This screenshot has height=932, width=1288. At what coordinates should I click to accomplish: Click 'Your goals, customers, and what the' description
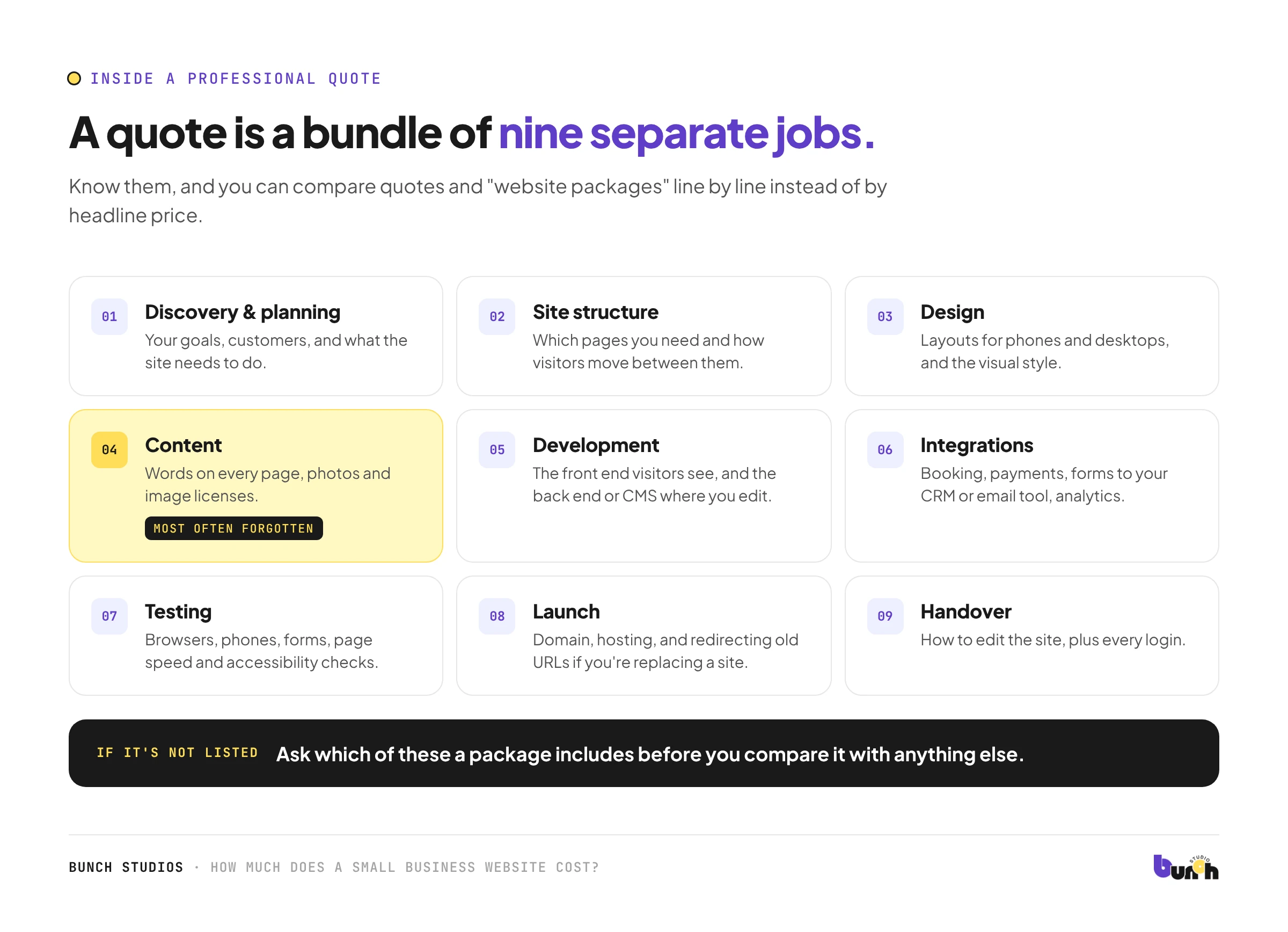pos(276,351)
